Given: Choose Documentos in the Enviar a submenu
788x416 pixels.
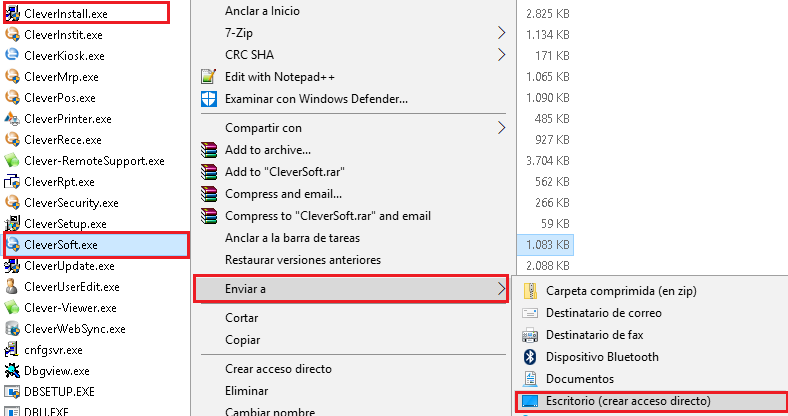Looking at the screenshot, I should pyautogui.click(x=579, y=379).
